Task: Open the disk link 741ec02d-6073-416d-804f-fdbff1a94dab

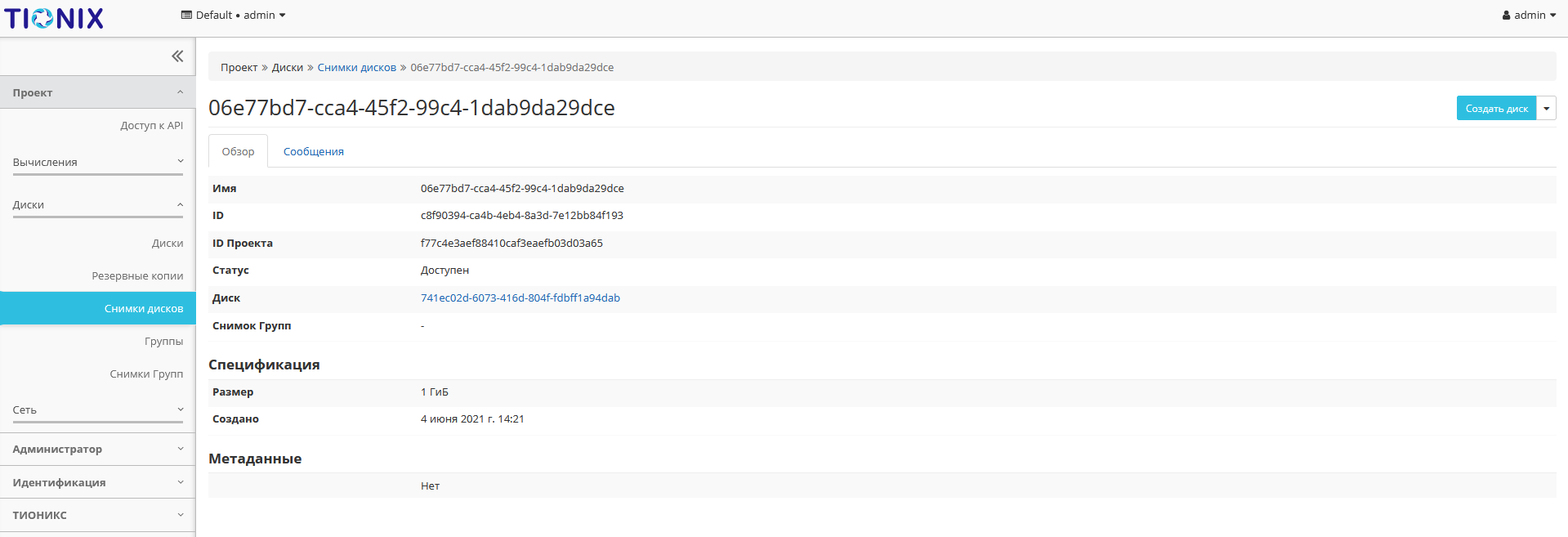Action: pos(520,298)
